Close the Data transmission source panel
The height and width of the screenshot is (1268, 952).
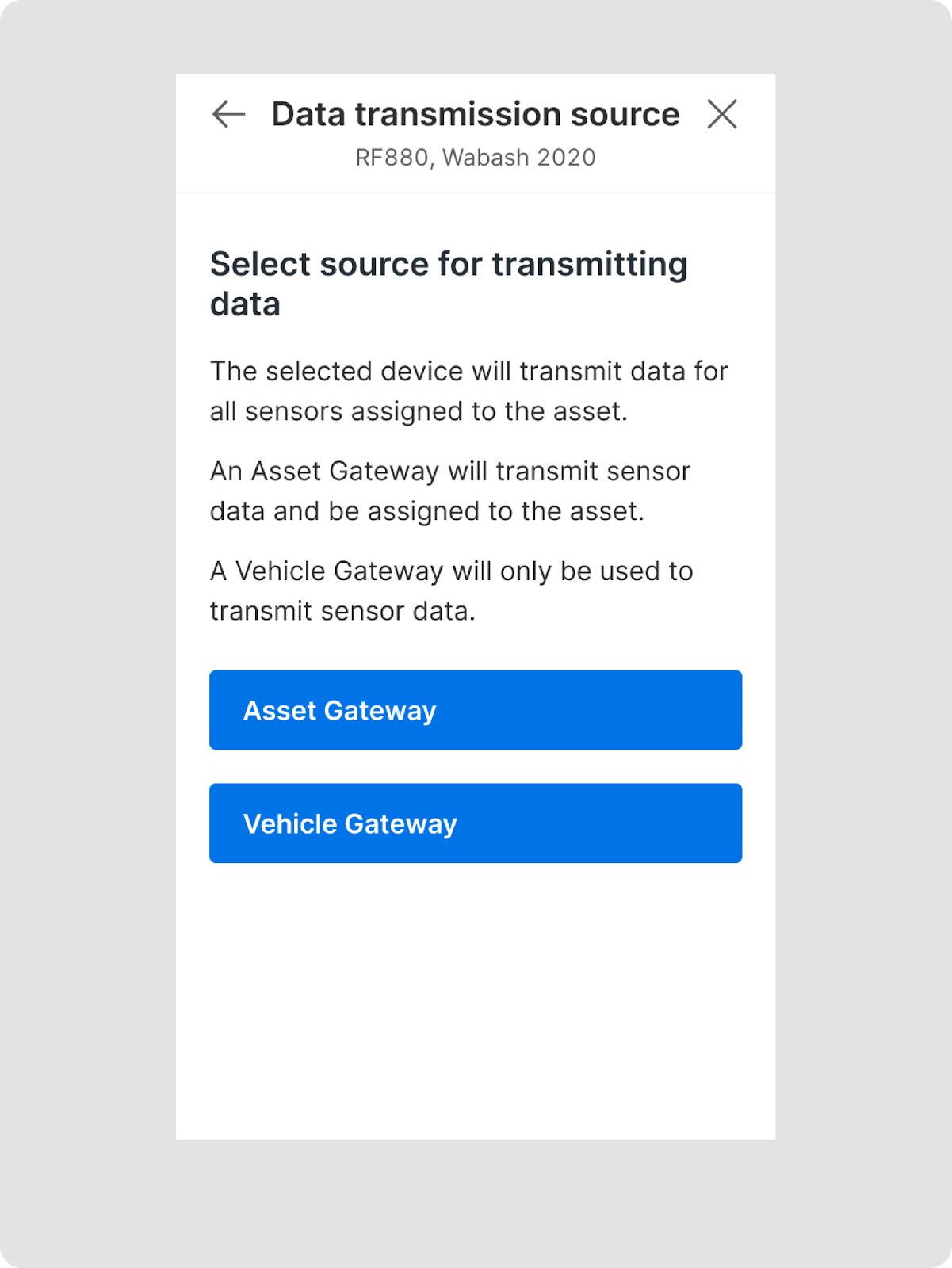[x=721, y=114]
